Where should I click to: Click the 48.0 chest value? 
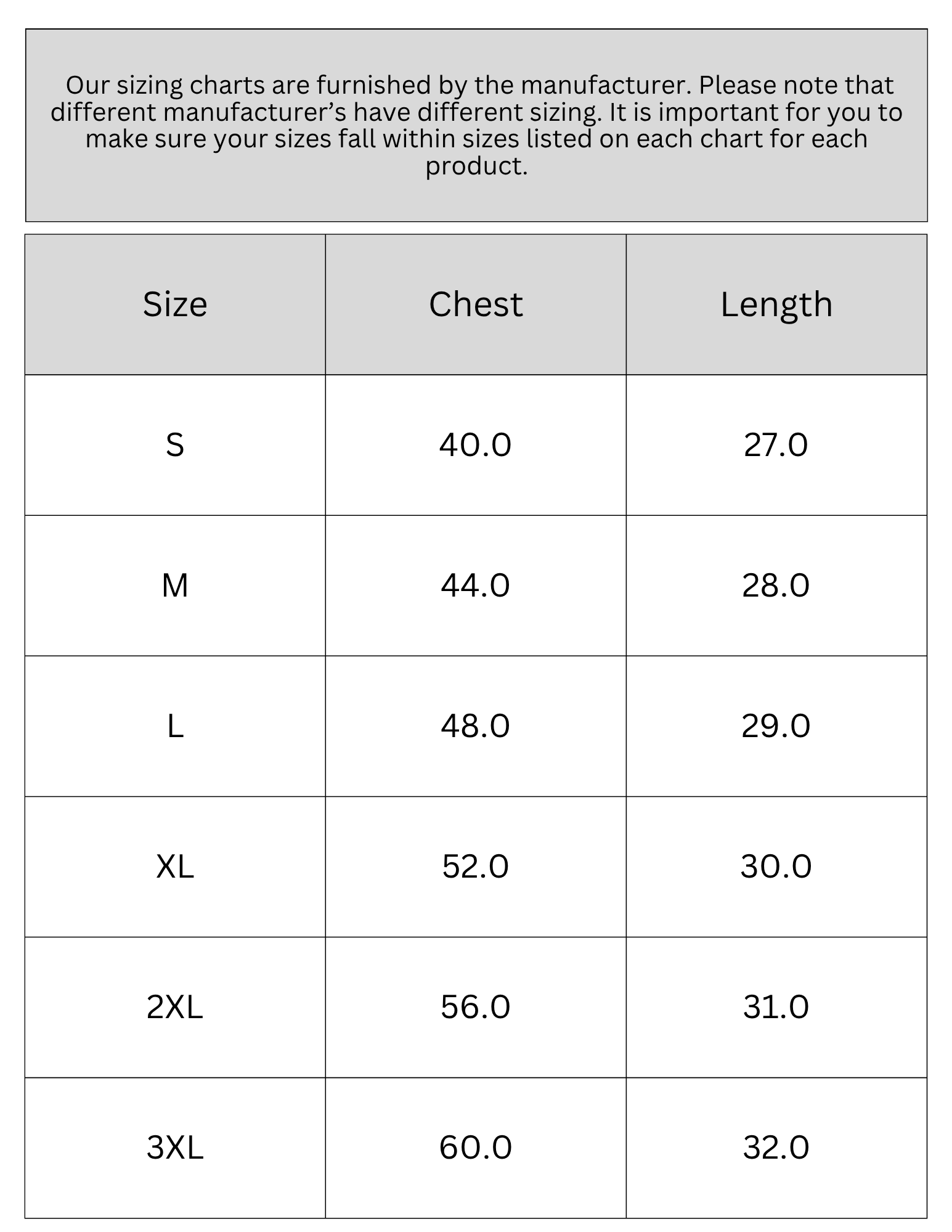click(x=476, y=726)
